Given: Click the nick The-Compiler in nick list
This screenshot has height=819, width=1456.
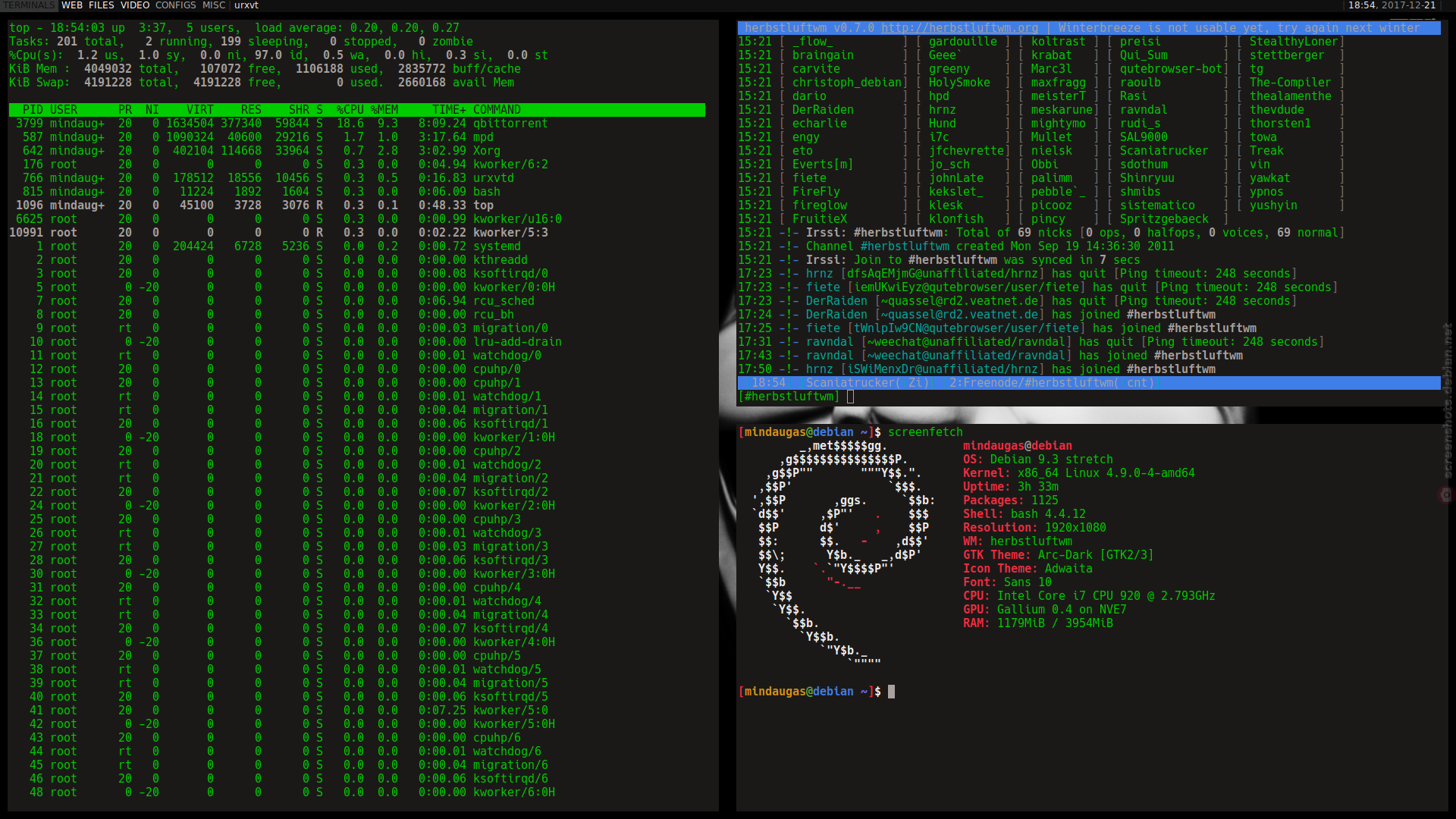Looking at the screenshot, I should (x=1290, y=83).
